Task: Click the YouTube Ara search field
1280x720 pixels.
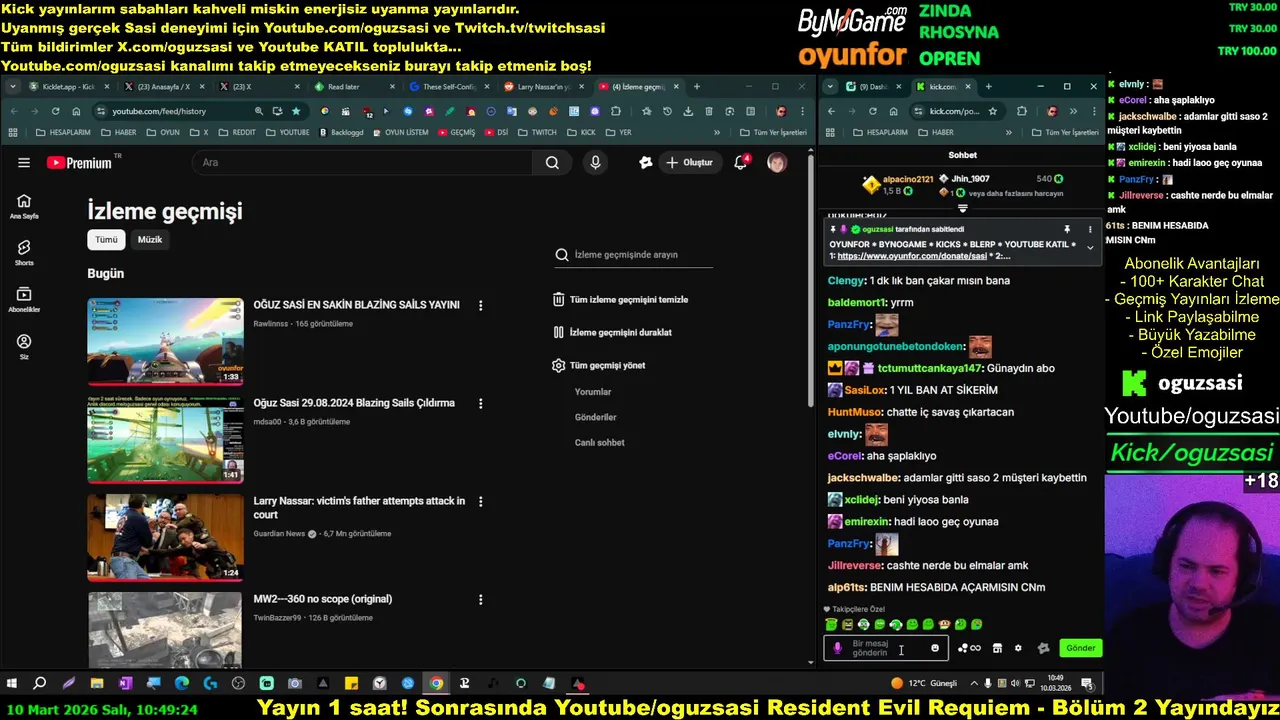Action: click(362, 162)
